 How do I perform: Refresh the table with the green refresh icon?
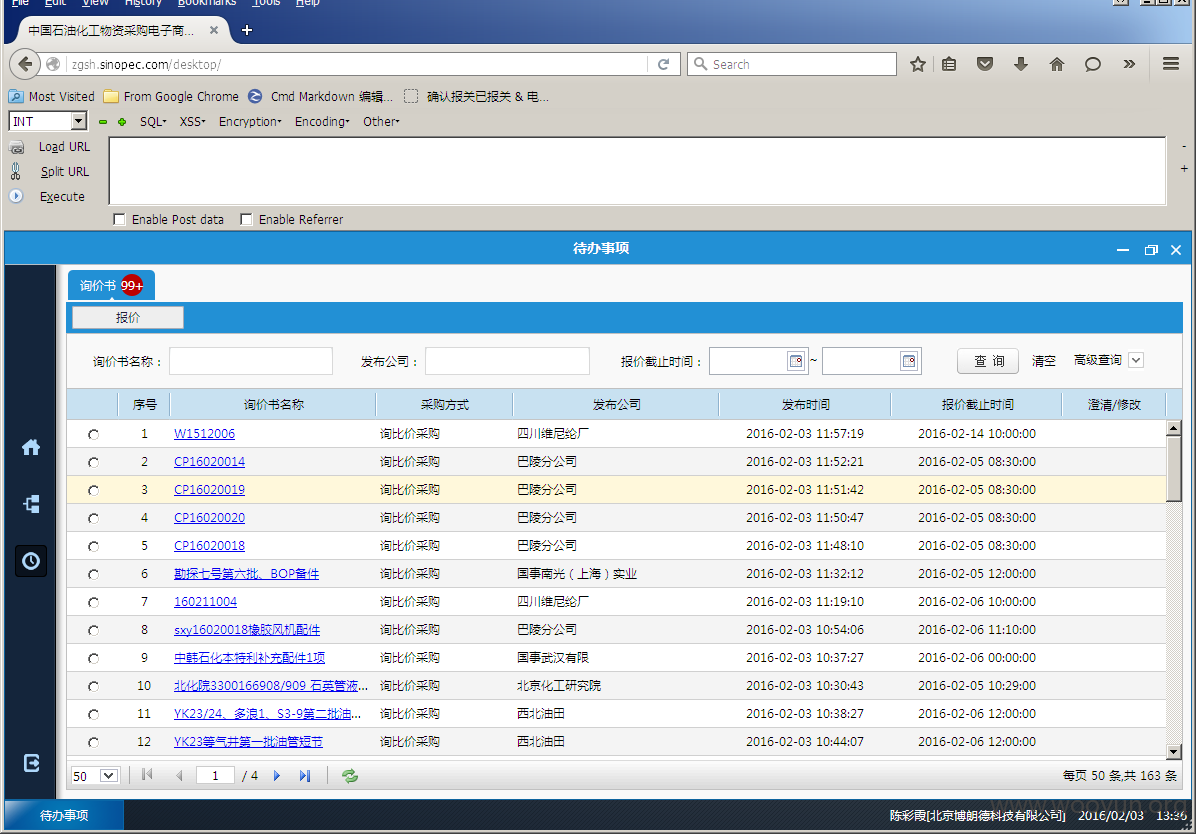tap(349, 775)
